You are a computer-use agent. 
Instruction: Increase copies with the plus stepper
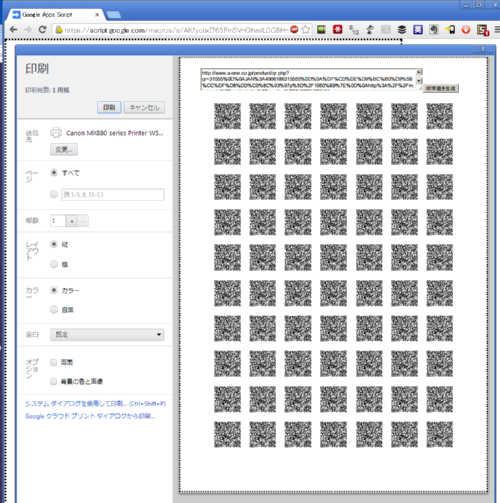(x=72, y=221)
